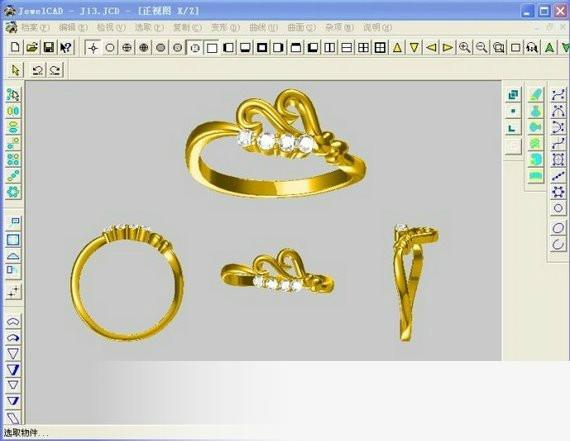Viewport: 570px width, 441px height.
Task: Select the left-half black view icon
Action: click(228, 48)
